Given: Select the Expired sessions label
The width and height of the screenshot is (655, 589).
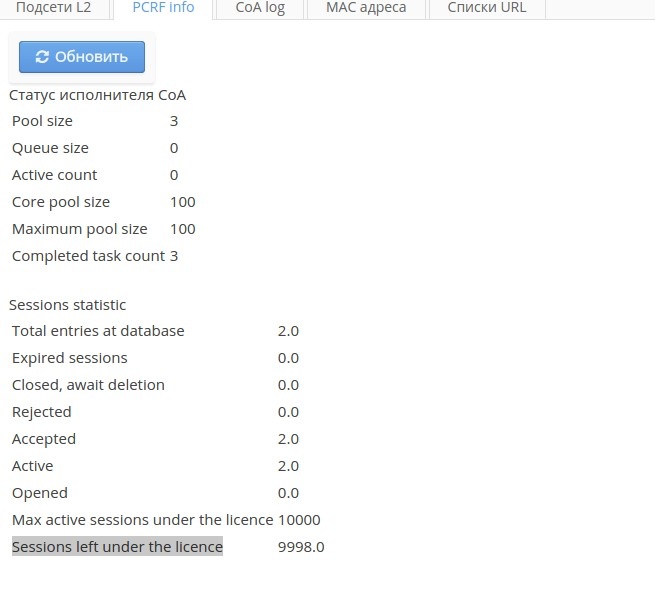Looking at the screenshot, I should (70, 358).
